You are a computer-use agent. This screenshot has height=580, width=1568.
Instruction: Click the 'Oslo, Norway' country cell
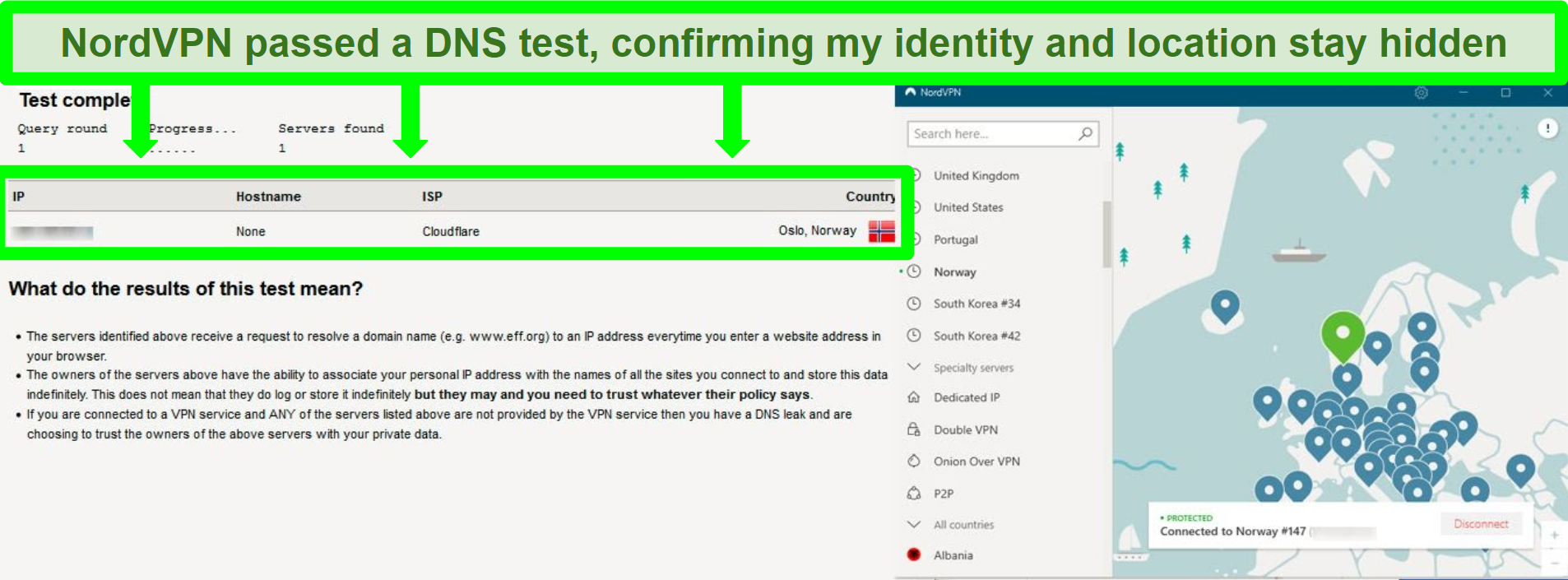click(x=818, y=230)
